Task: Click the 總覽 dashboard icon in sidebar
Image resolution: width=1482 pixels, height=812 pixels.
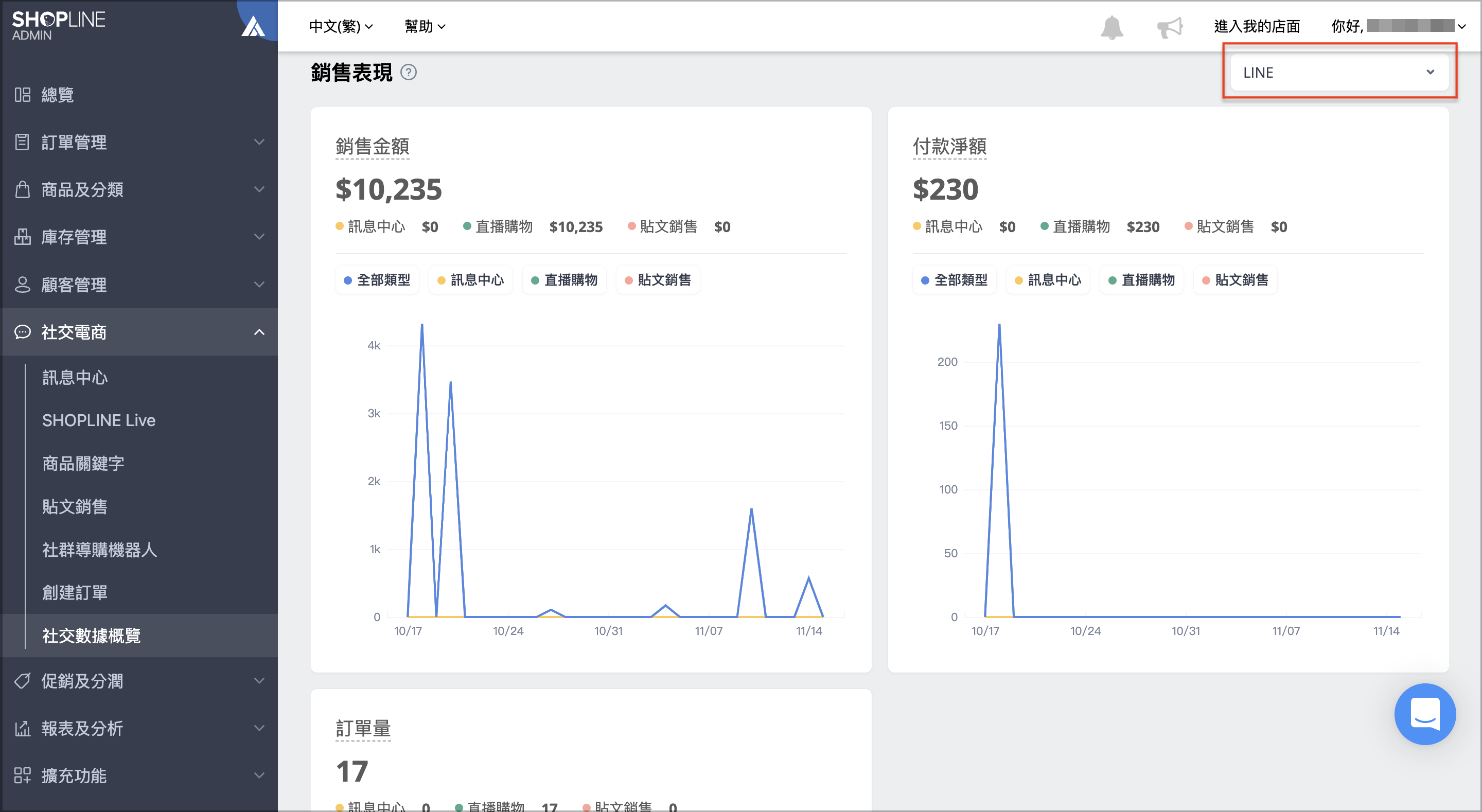Action: coord(23,94)
